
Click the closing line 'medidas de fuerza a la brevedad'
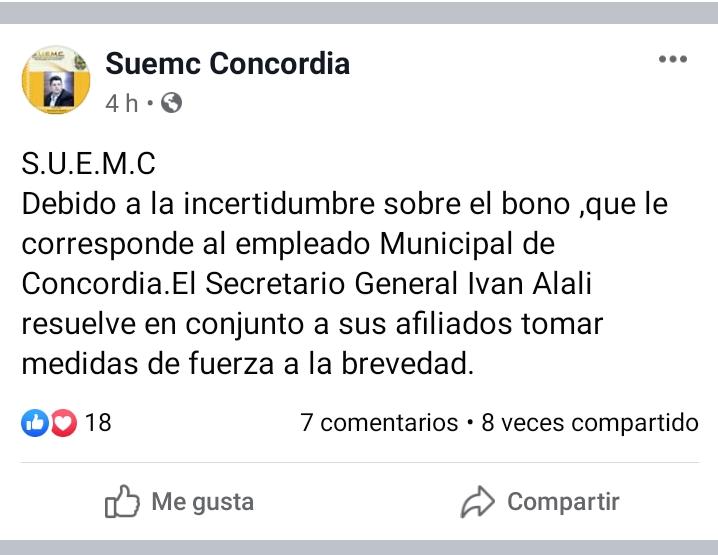[x=246, y=364]
